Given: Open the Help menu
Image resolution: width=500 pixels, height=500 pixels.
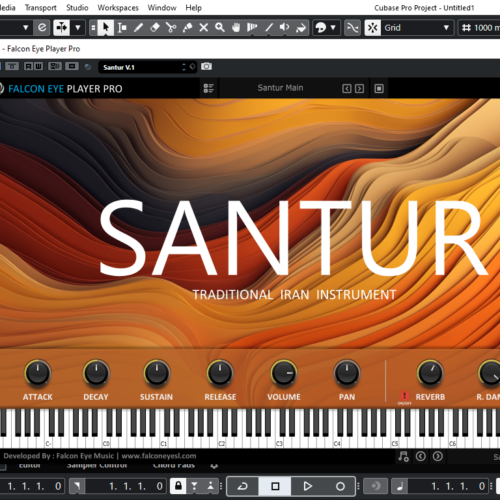Looking at the screenshot, I should pos(194,8).
